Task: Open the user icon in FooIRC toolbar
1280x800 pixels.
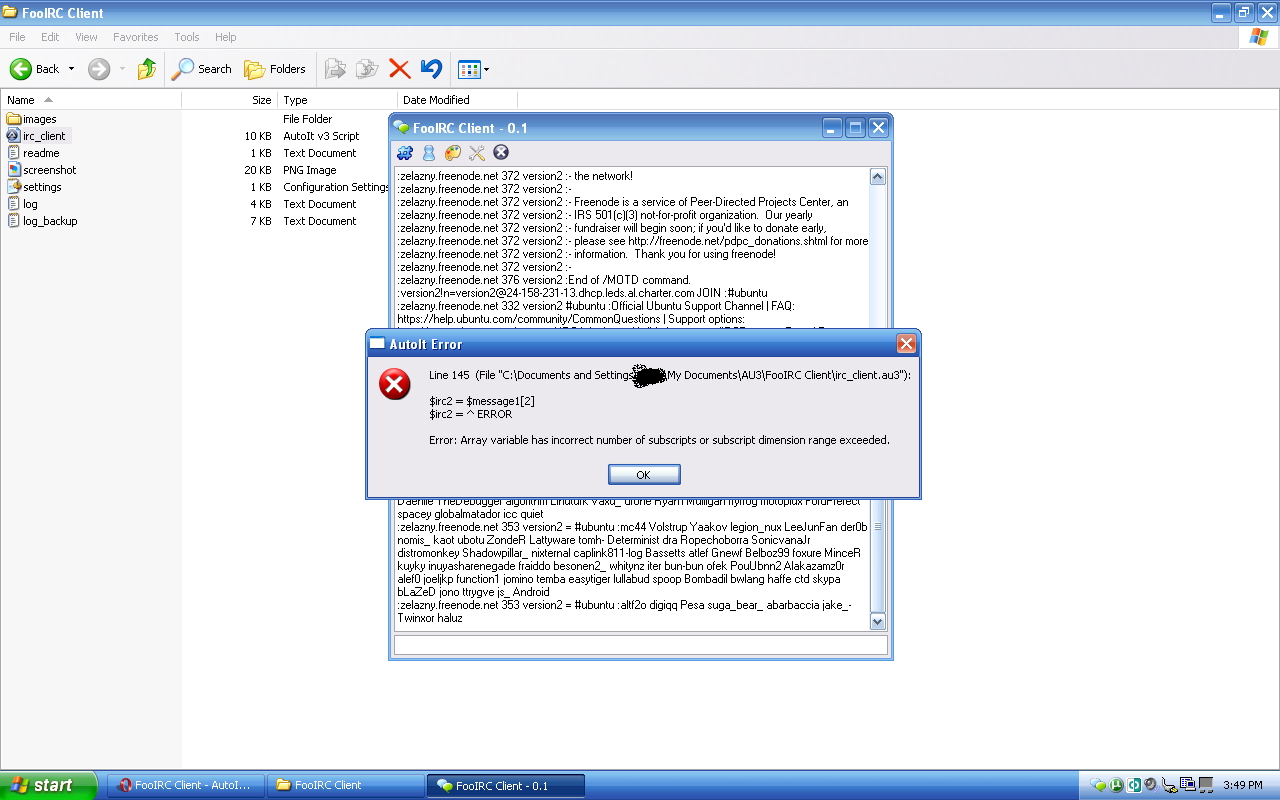Action: click(x=429, y=153)
